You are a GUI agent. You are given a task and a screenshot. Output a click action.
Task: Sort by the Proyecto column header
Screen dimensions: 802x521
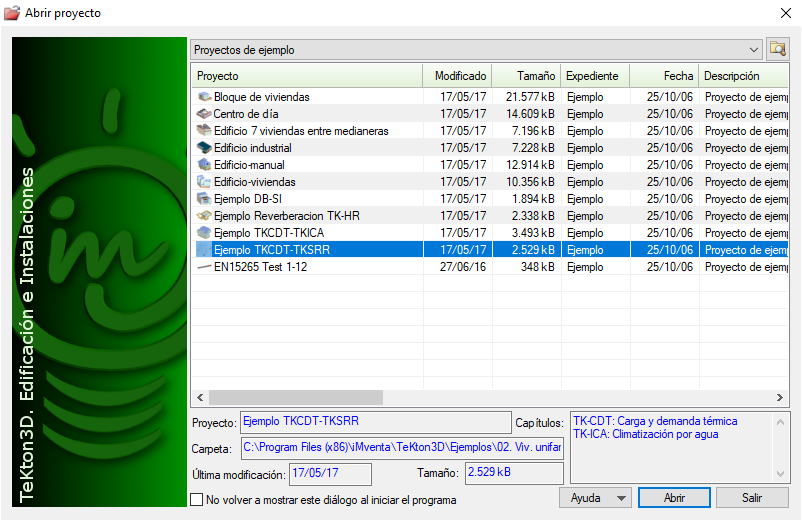point(307,76)
